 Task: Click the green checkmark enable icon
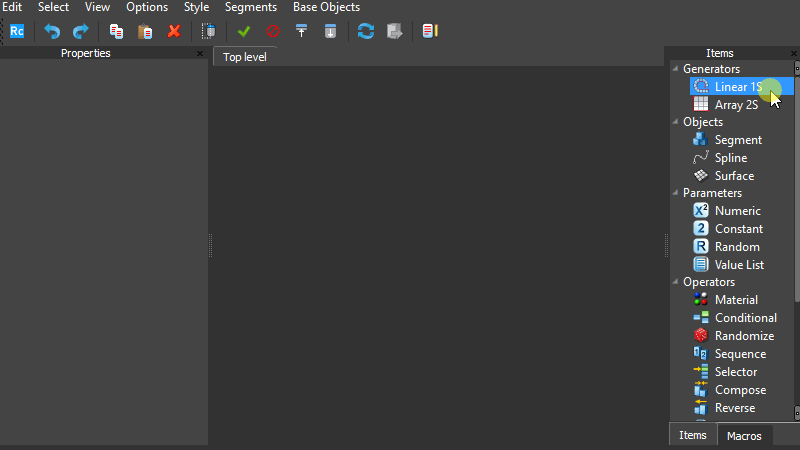pyautogui.click(x=243, y=31)
